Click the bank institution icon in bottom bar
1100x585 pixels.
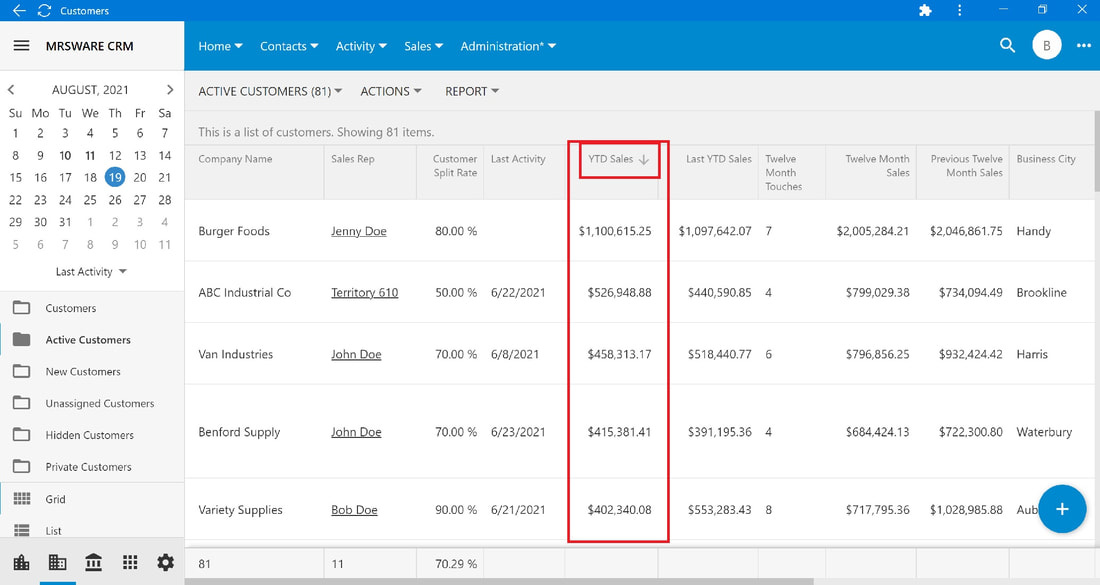point(93,562)
